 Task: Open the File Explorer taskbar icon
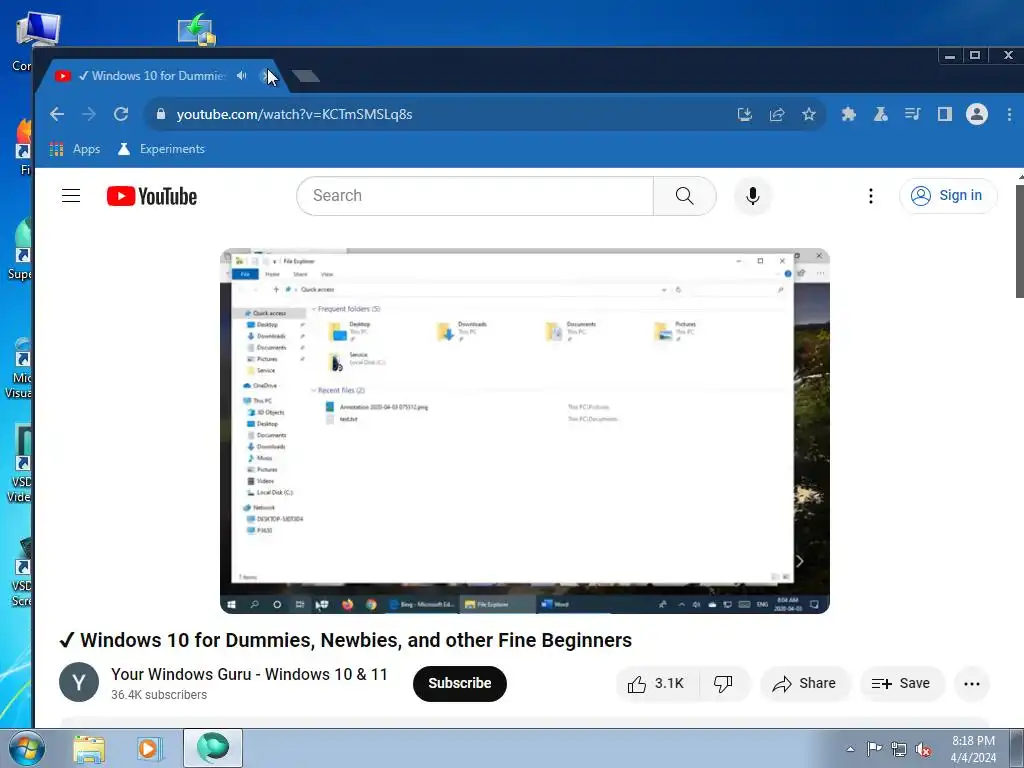[x=89, y=749]
